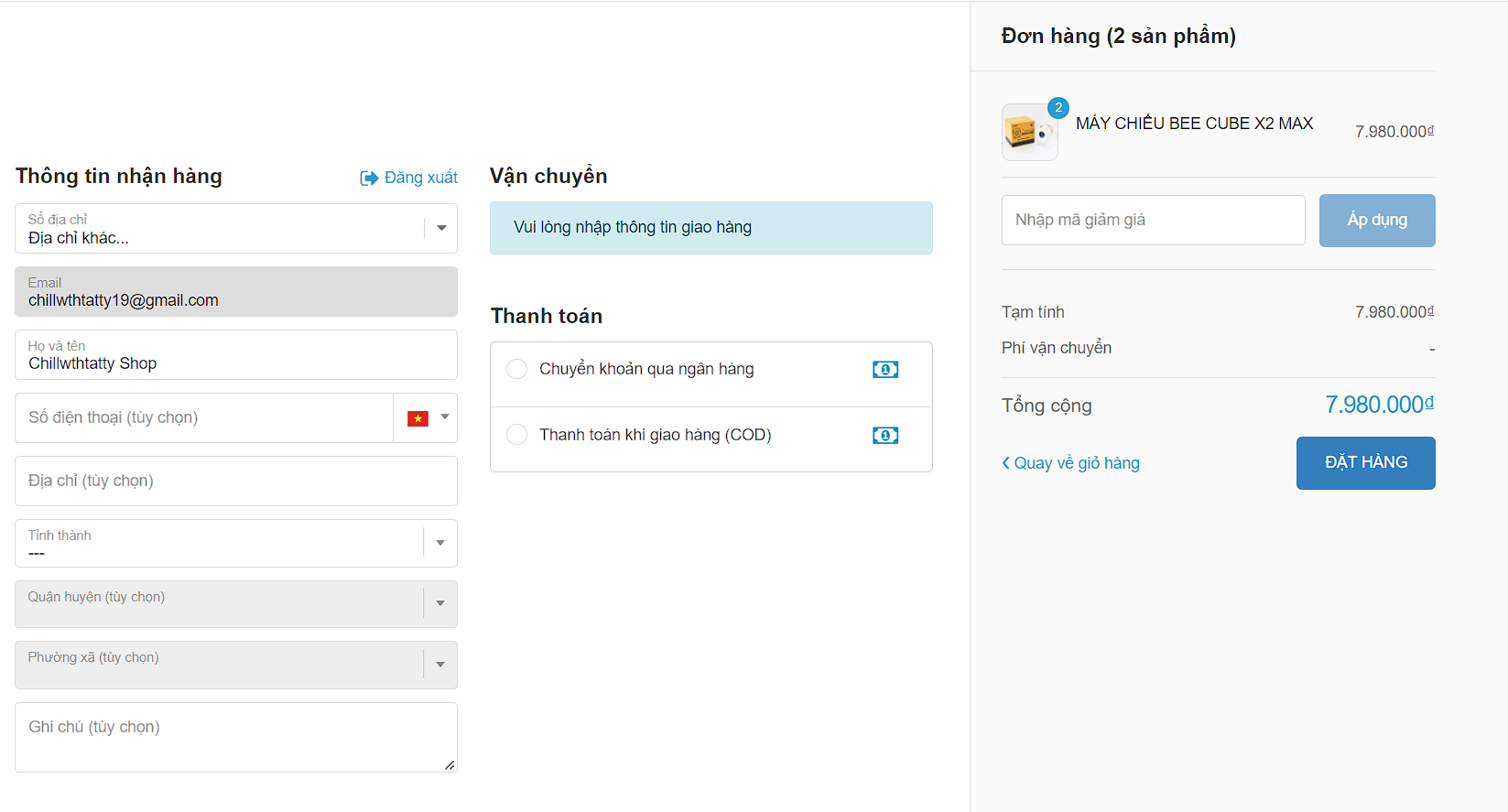Open the phone country code dropdown arrow
This screenshot has height=812, width=1508.
(x=445, y=417)
